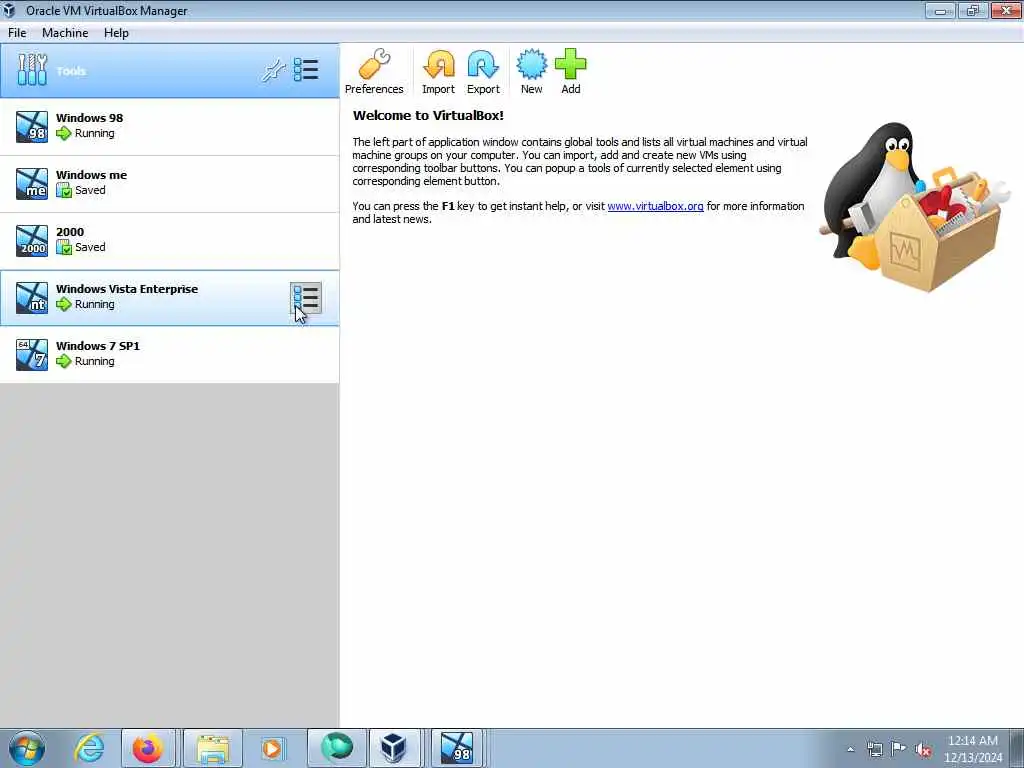The height and width of the screenshot is (768, 1024).
Task: Create a New virtual machine
Action: click(x=532, y=72)
